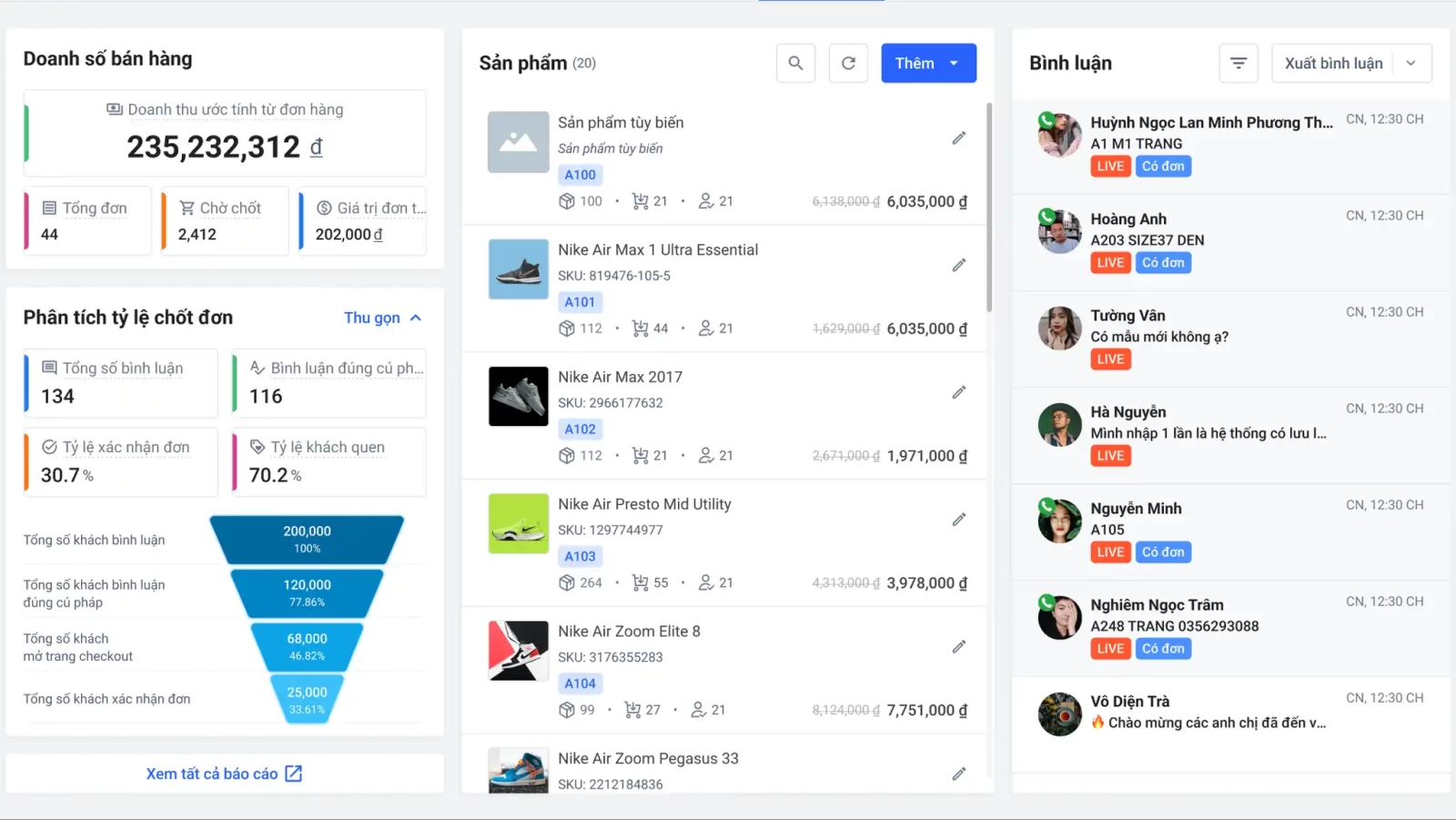Click Có đơn badge on Hoàng Anh comment

(x=1163, y=263)
